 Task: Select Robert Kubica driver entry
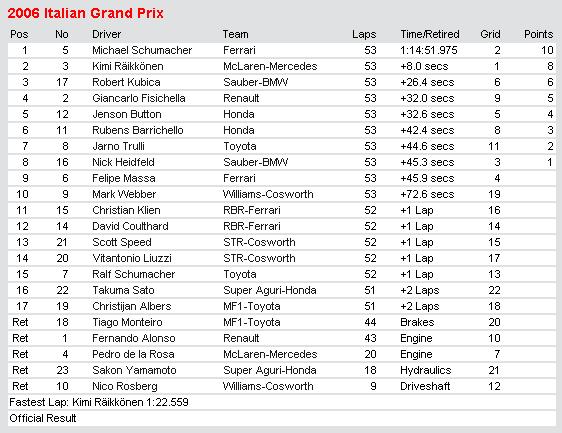tap(126, 82)
